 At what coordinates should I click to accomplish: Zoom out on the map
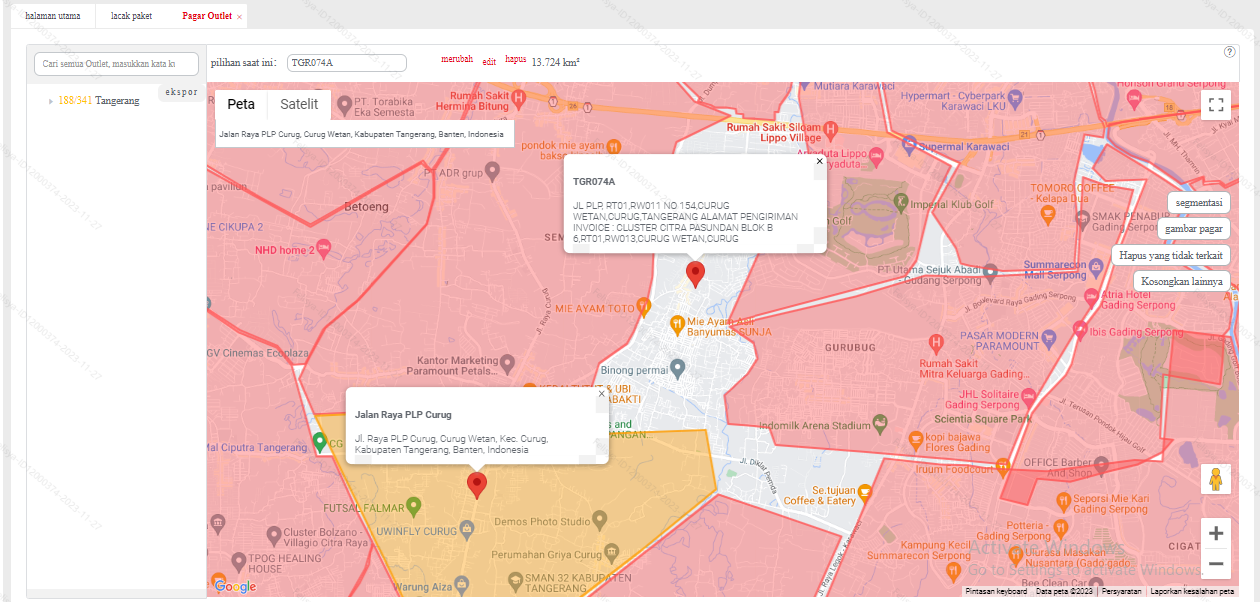pos(1216,564)
